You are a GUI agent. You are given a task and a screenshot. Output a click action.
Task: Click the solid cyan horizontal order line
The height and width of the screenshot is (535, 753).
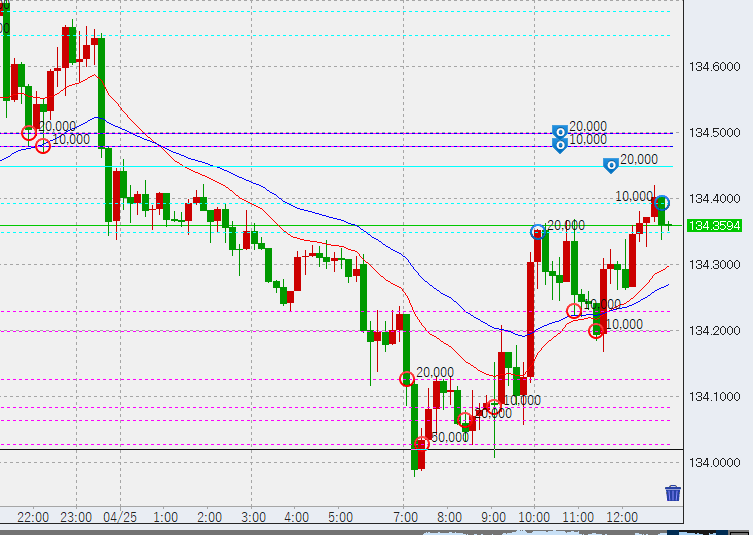tap(300, 166)
